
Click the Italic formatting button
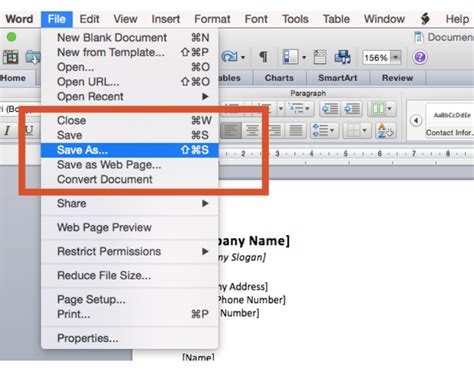click(7, 130)
